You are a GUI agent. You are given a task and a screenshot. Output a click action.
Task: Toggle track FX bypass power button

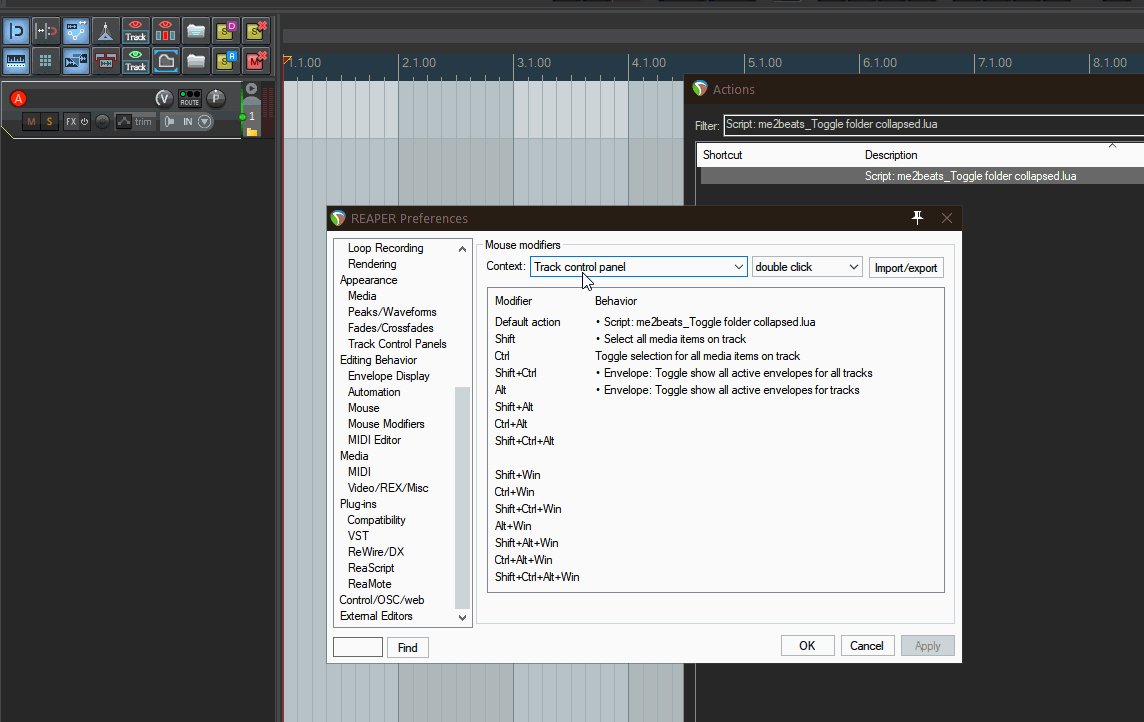point(85,122)
